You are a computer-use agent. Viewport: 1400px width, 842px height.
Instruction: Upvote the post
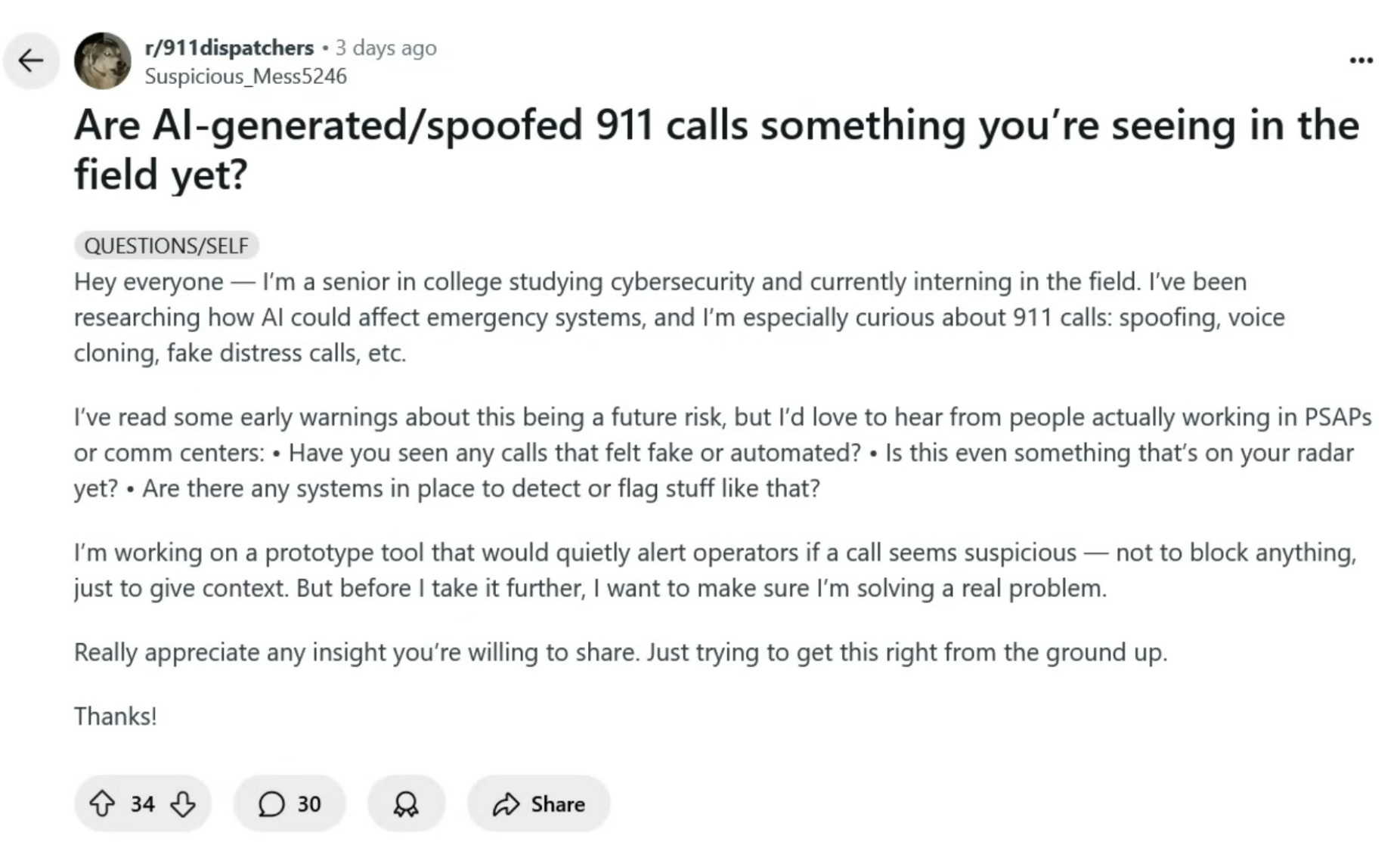pos(102,803)
